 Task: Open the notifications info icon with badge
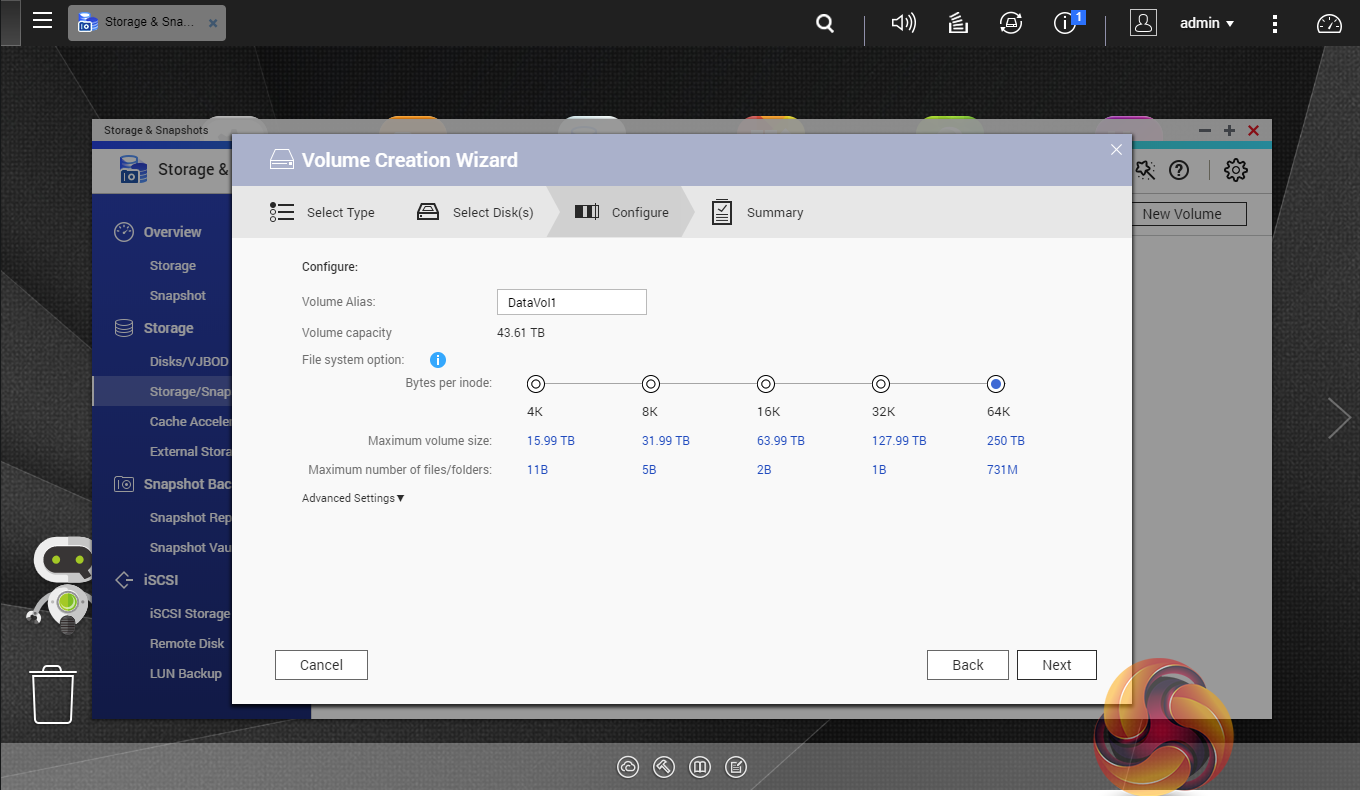tap(1066, 23)
